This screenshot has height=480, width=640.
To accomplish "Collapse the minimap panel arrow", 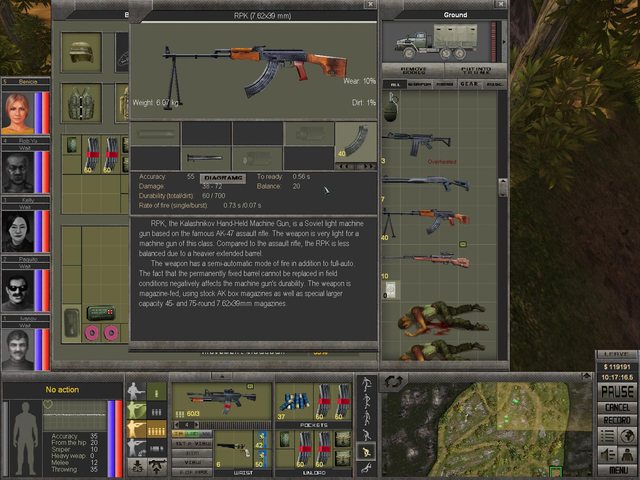I will (587, 376).
